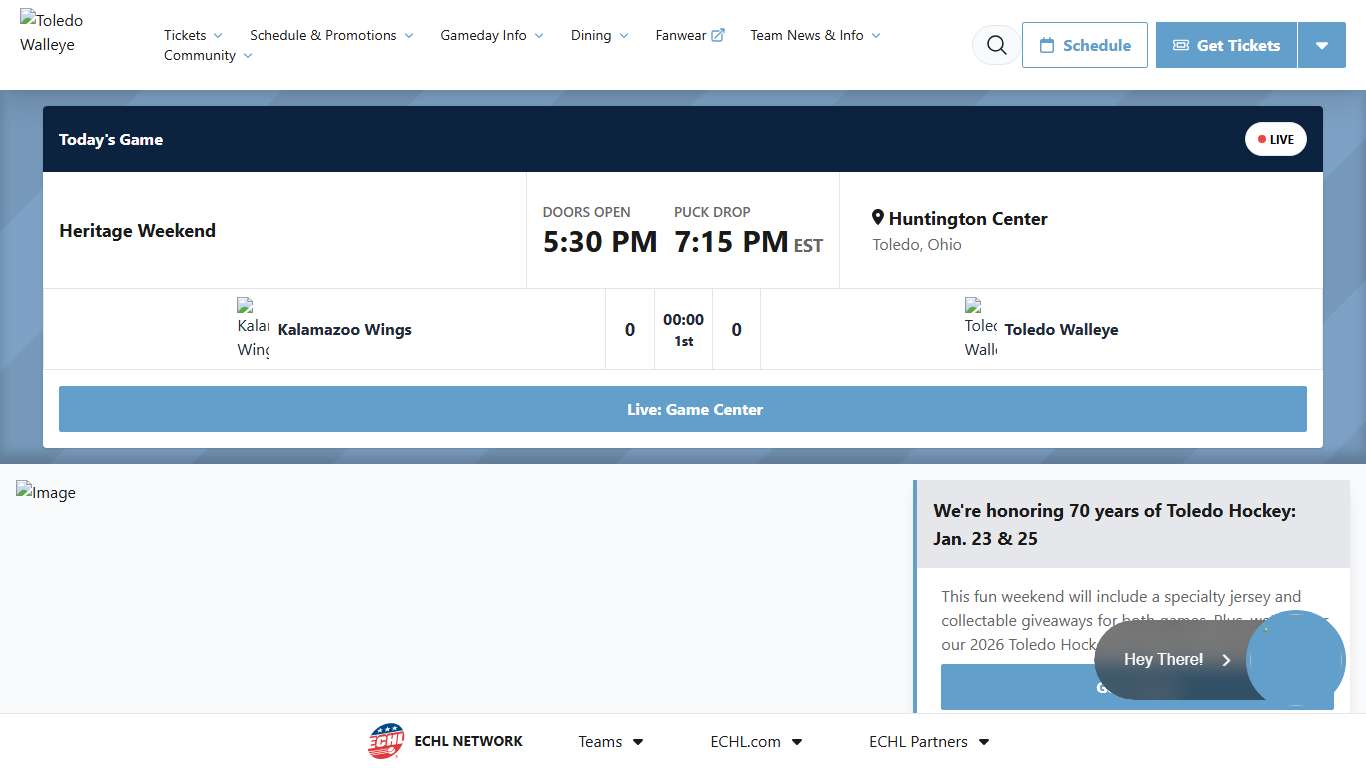Open the Schedule & Promotions menu
The height and width of the screenshot is (768, 1366).
click(x=331, y=35)
